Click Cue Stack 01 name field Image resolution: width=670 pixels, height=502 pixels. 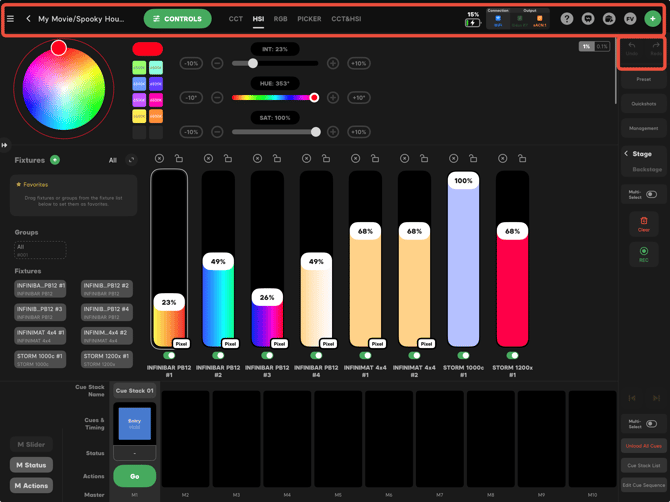click(x=135, y=390)
